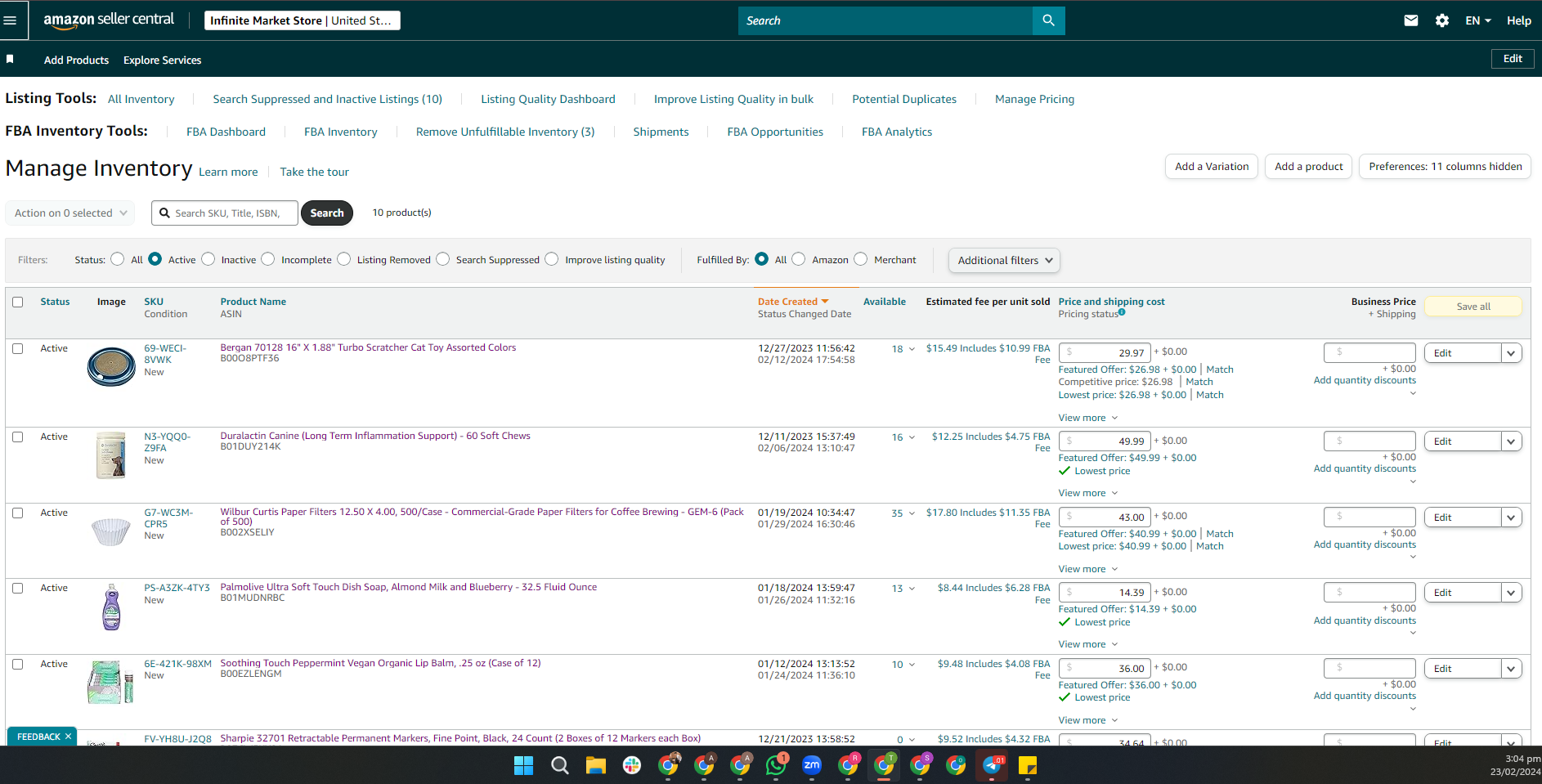
Task: Expand View more for Wilbur Curtis Paper Filters
Action: click(1088, 569)
